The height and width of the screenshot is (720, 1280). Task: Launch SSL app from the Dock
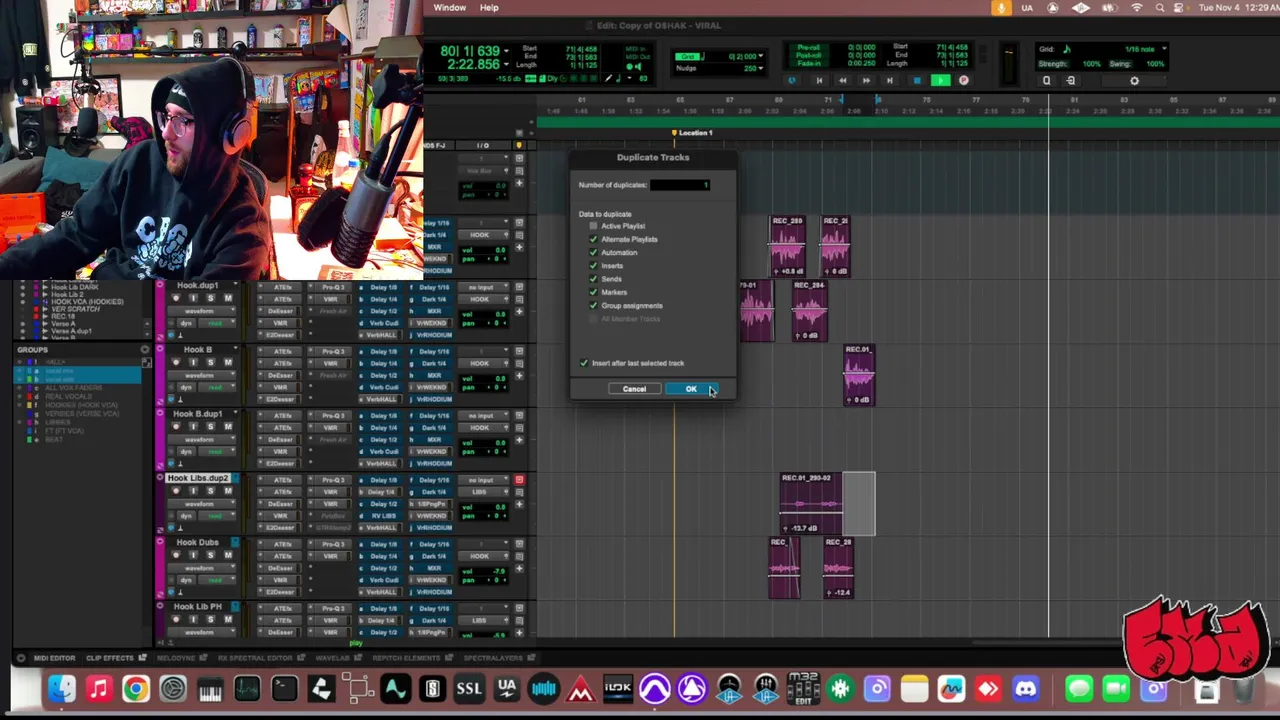tap(469, 689)
